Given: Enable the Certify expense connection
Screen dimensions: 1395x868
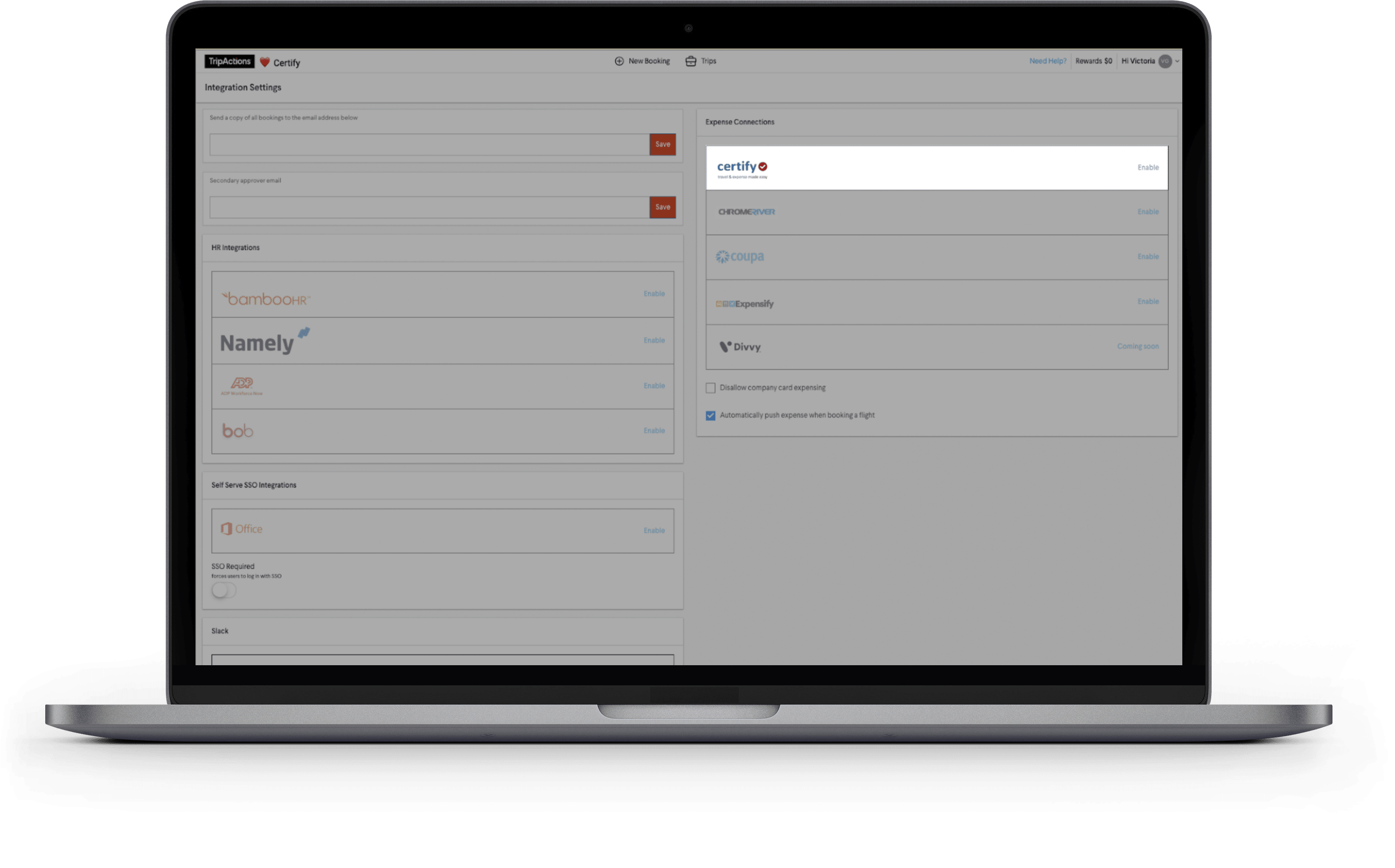Looking at the screenshot, I should (x=1147, y=168).
